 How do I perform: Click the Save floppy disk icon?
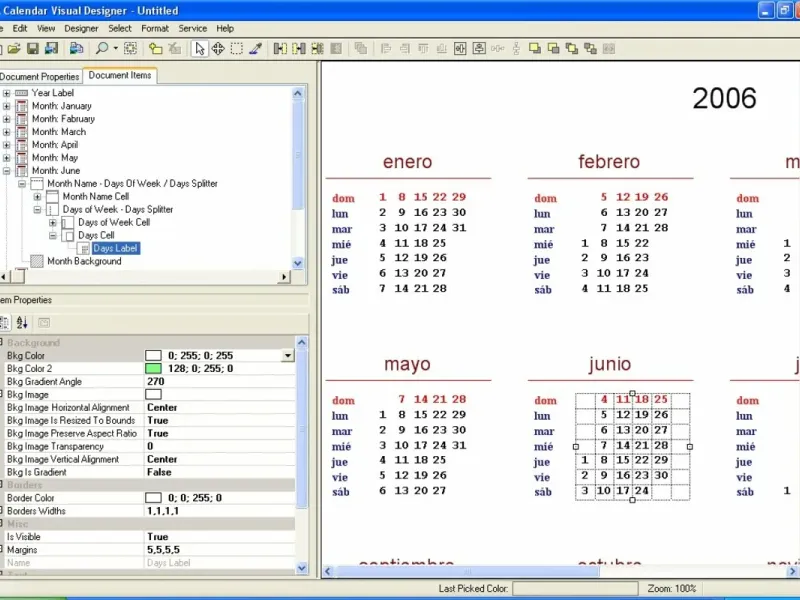(x=33, y=48)
